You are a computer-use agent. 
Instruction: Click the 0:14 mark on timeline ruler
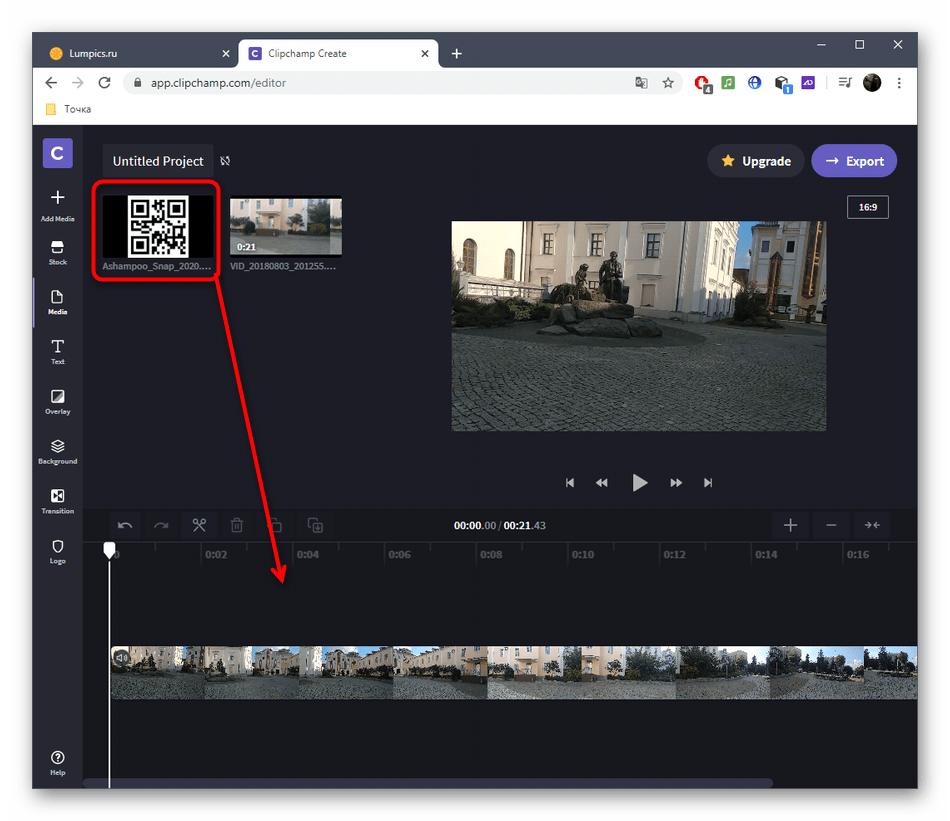click(x=766, y=554)
